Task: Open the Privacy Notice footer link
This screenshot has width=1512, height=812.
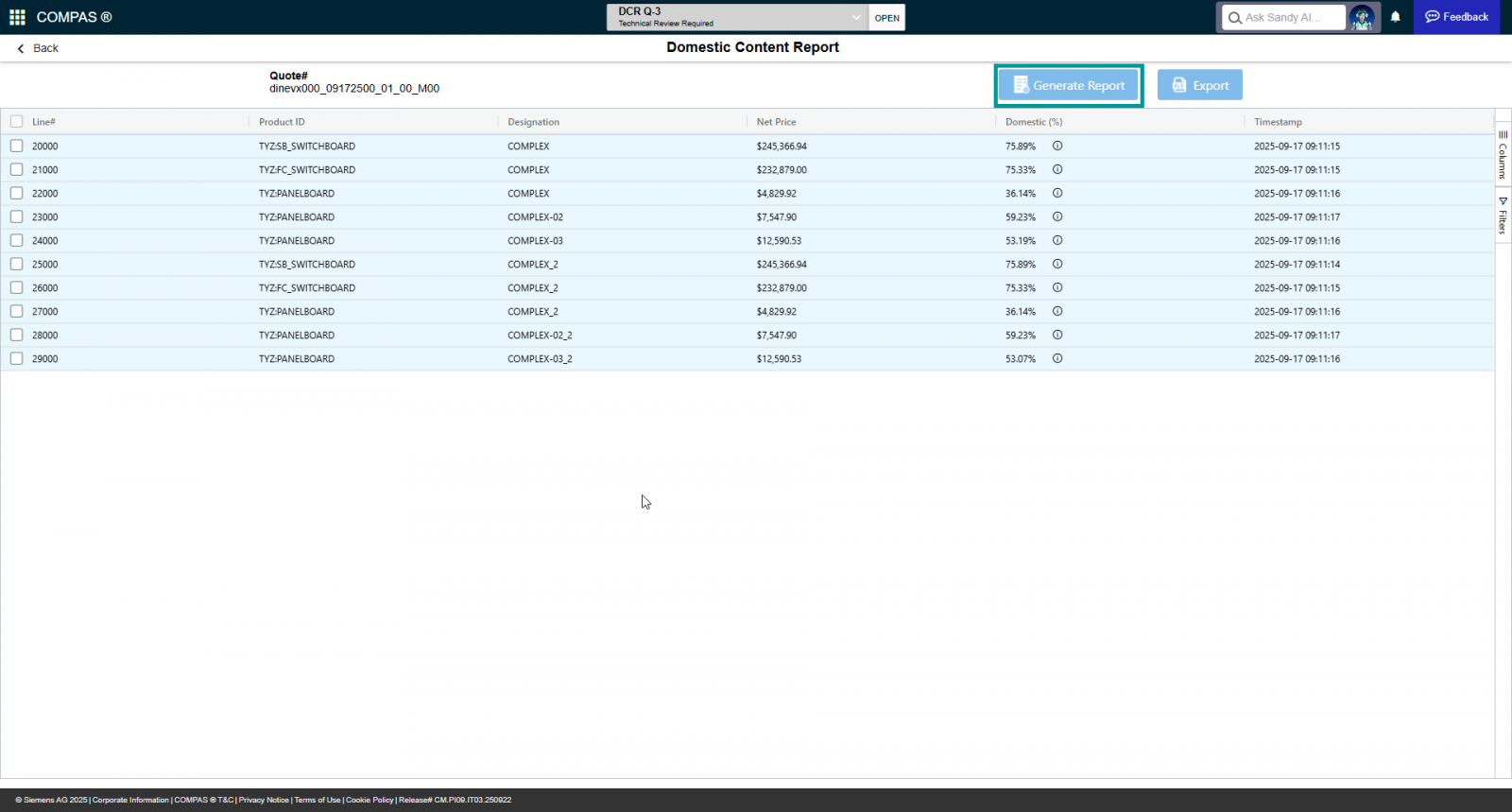Action: (264, 800)
